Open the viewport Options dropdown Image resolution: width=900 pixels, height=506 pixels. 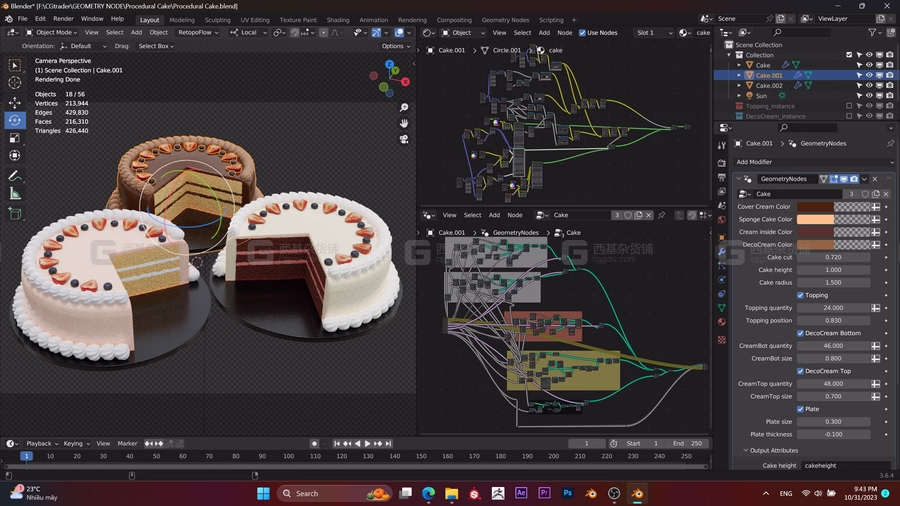[x=395, y=46]
